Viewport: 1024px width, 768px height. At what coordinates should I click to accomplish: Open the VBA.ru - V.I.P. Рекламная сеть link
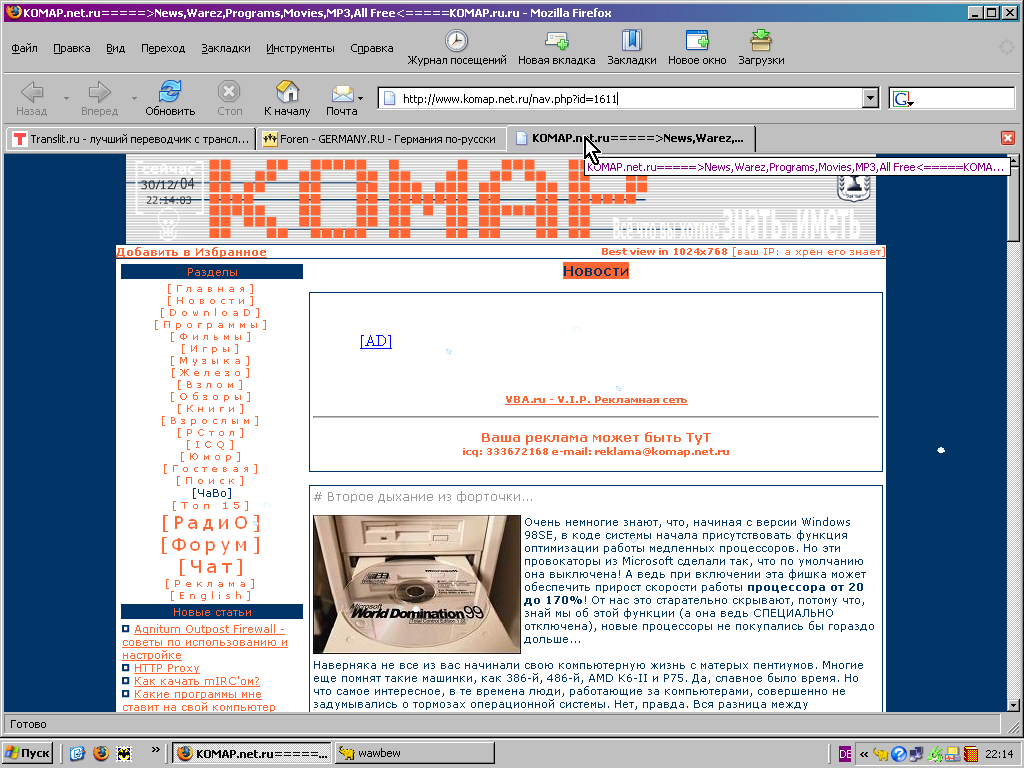596,400
